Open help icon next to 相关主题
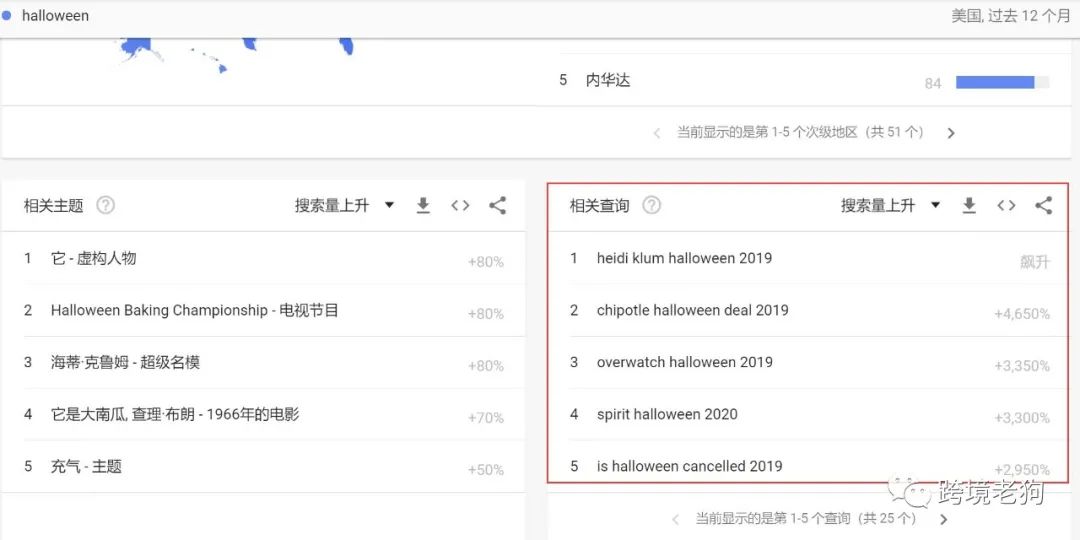Image resolution: width=1080 pixels, height=540 pixels. [105, 205]
